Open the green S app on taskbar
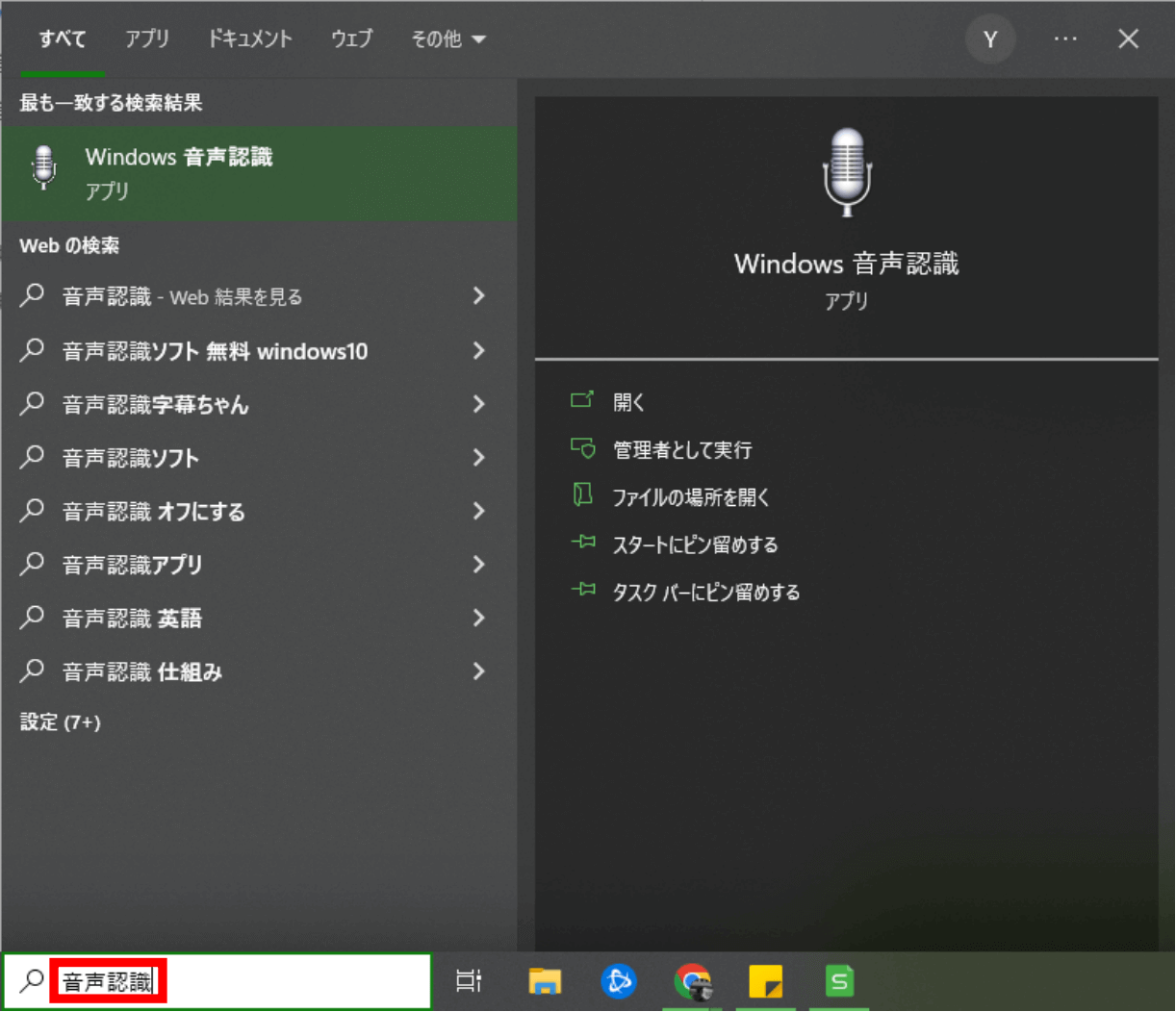The height and width of the screenshot is (1012, 1176). 840,981
